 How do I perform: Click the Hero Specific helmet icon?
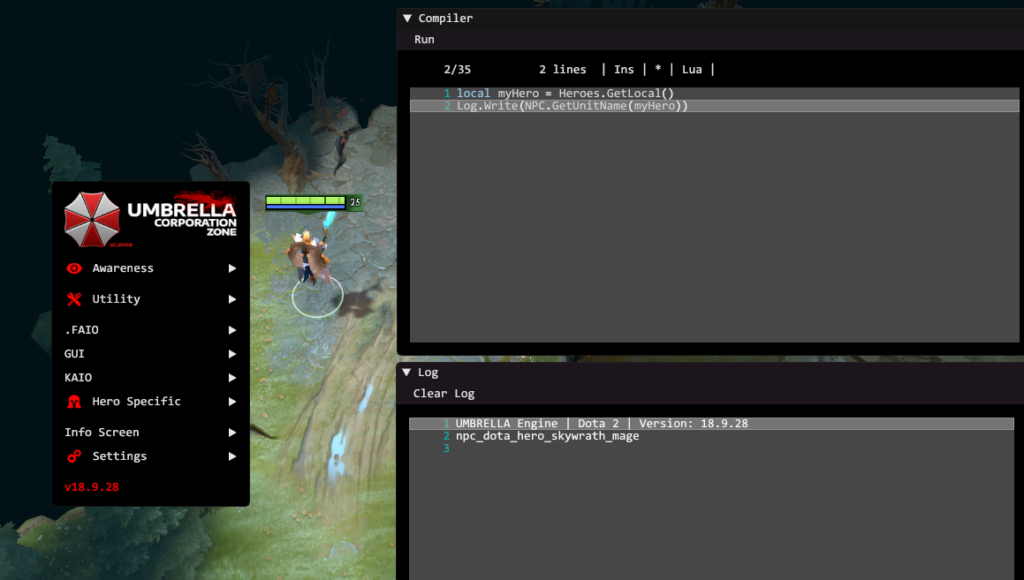coord(73,402)
